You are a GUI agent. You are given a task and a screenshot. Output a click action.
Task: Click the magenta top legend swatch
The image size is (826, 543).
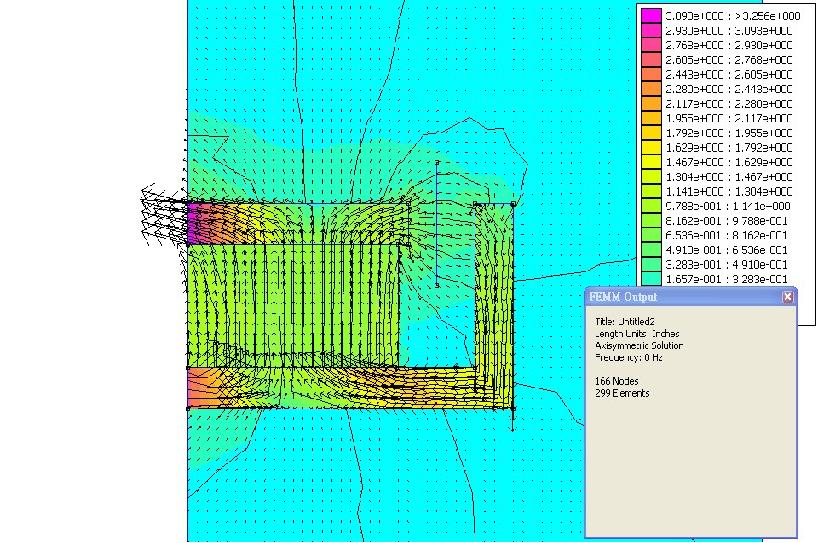[x=651, y=16]
